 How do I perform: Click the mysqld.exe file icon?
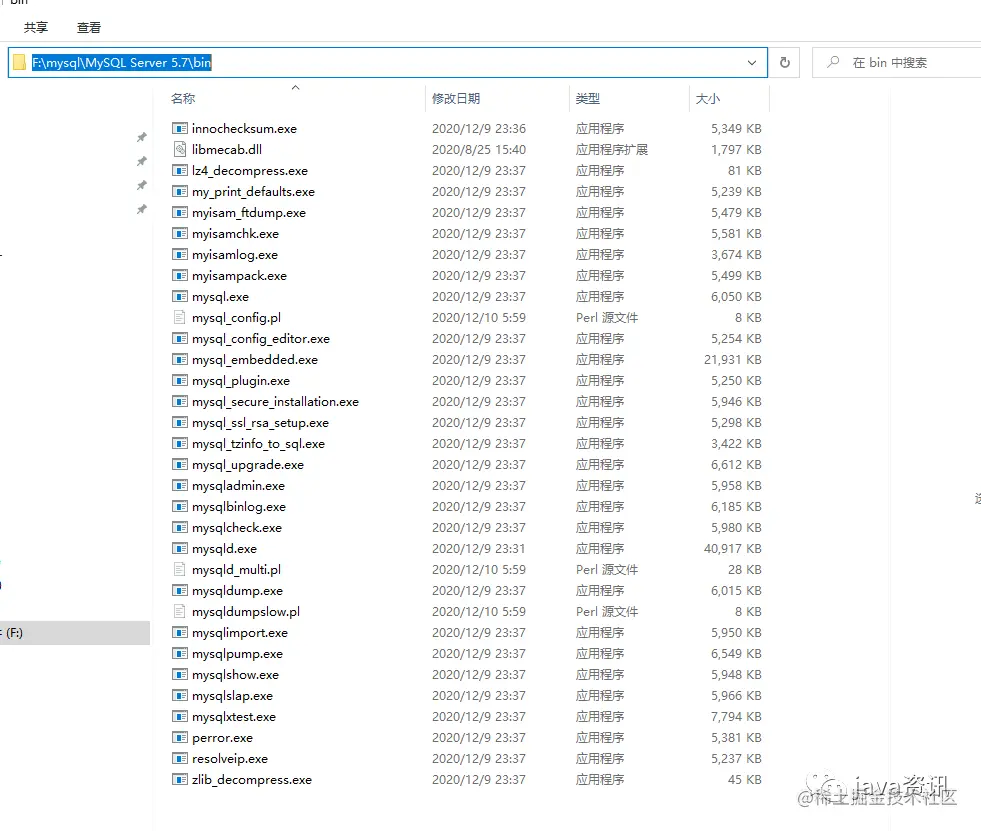click(180, 549)
